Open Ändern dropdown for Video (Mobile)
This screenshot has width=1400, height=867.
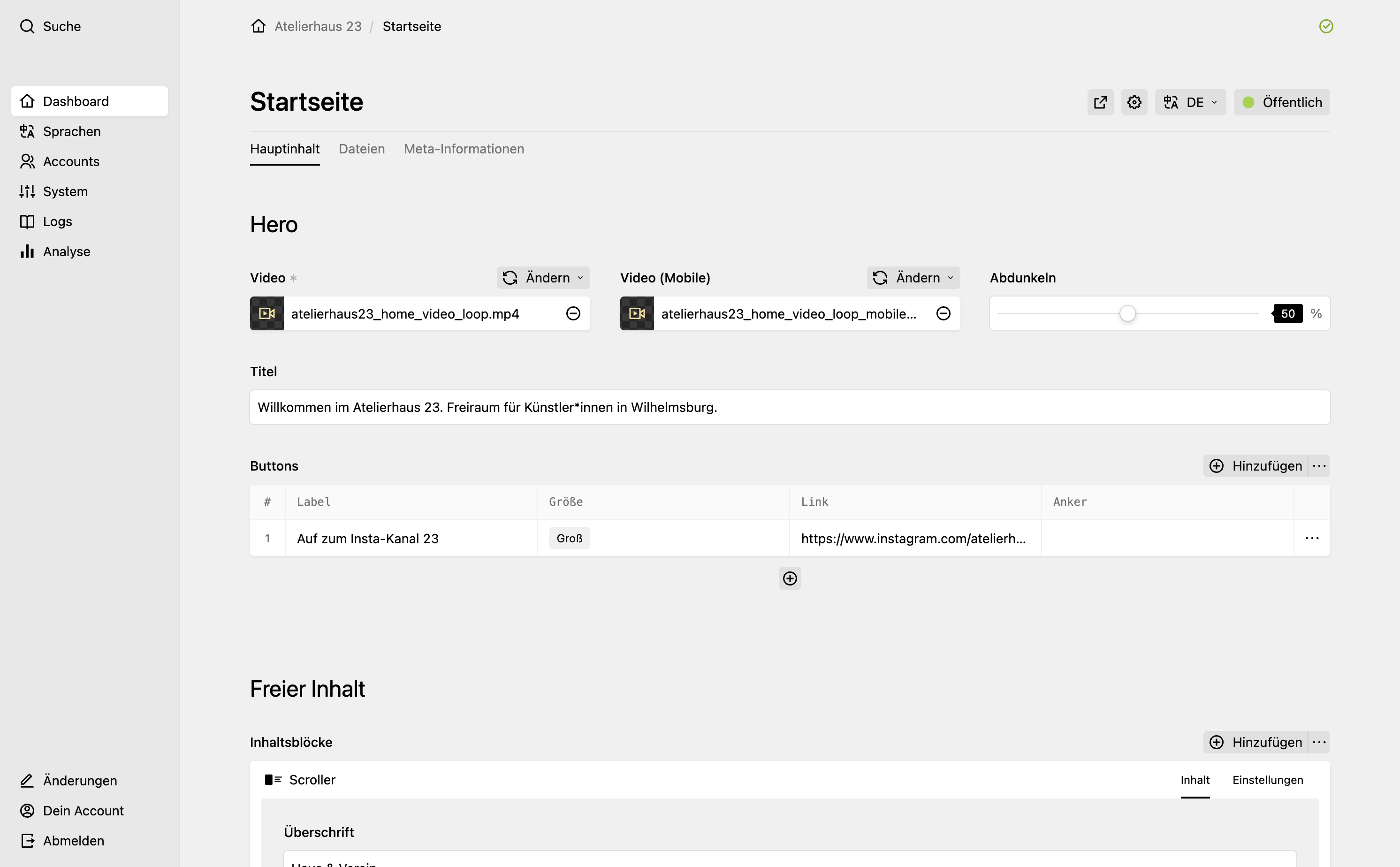913,278
